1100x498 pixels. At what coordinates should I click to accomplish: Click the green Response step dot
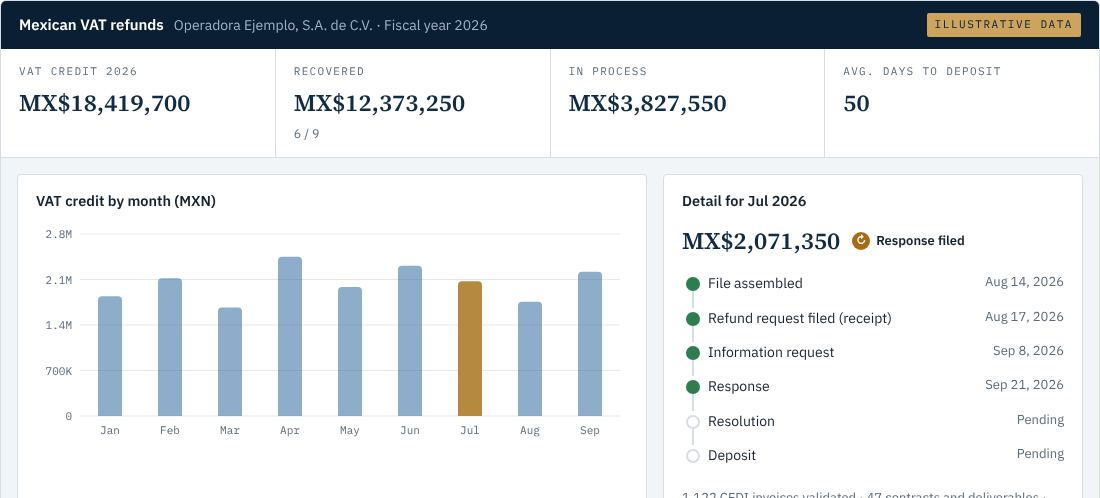coord(692,387)
